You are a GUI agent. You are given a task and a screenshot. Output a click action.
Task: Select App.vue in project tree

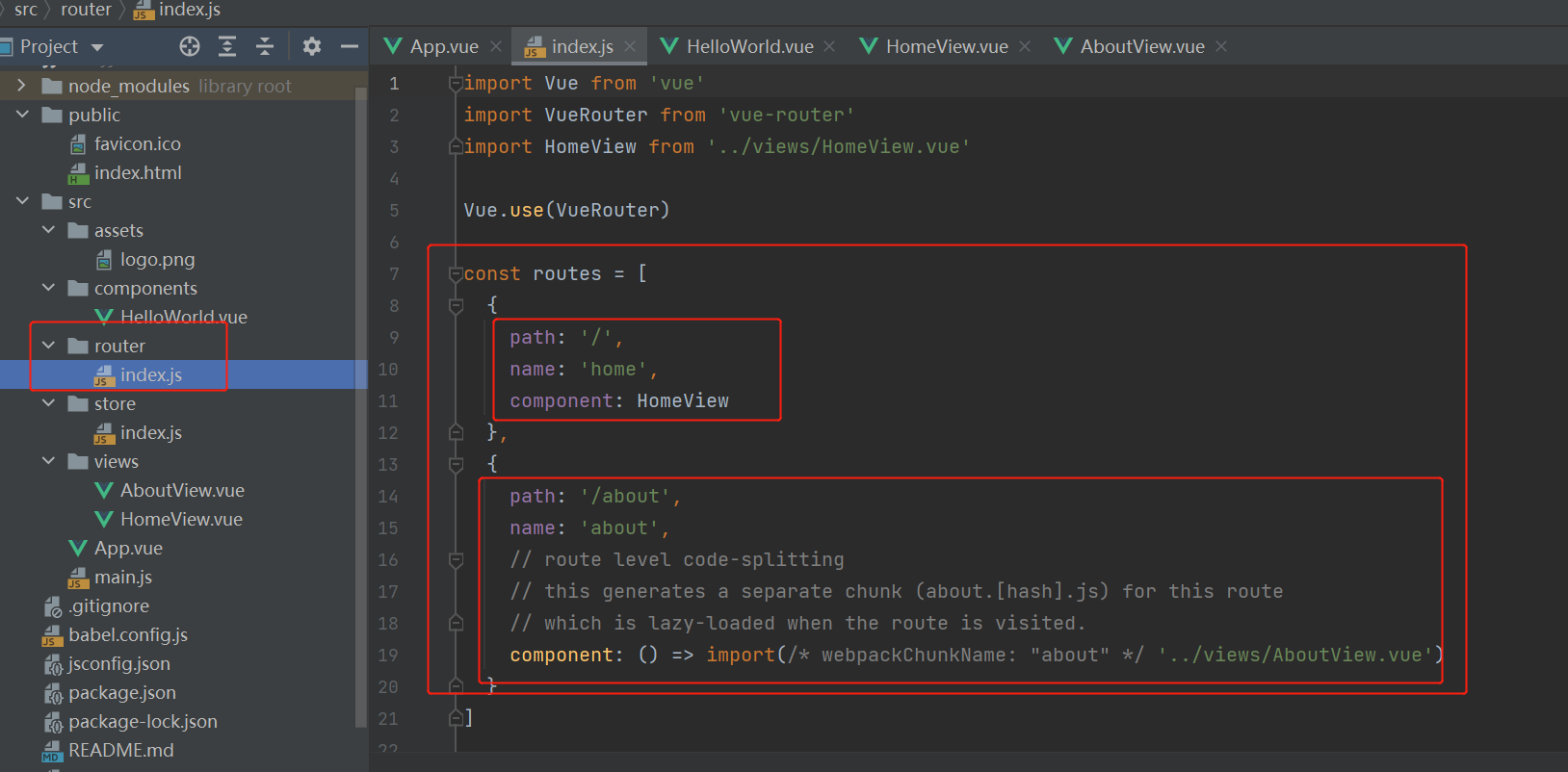[116, 548]
